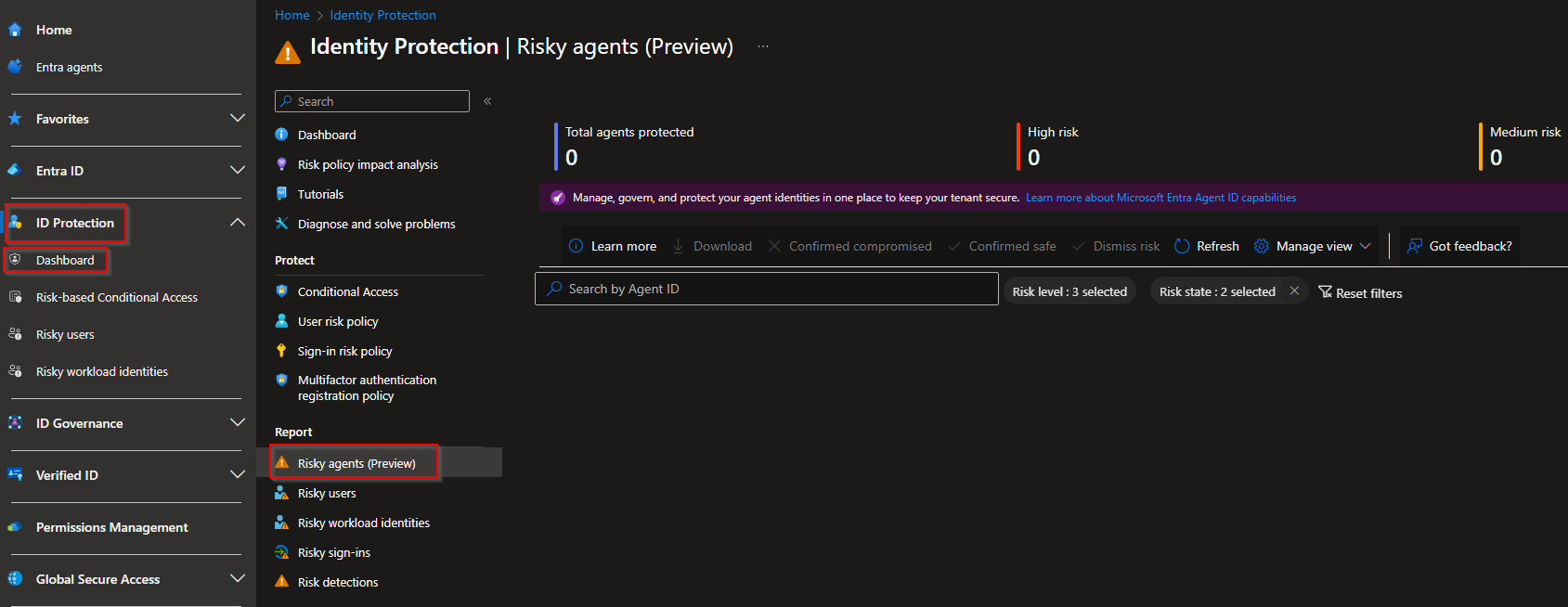
Task: Click the Got feedback person icon
Action: [1414, 246]
